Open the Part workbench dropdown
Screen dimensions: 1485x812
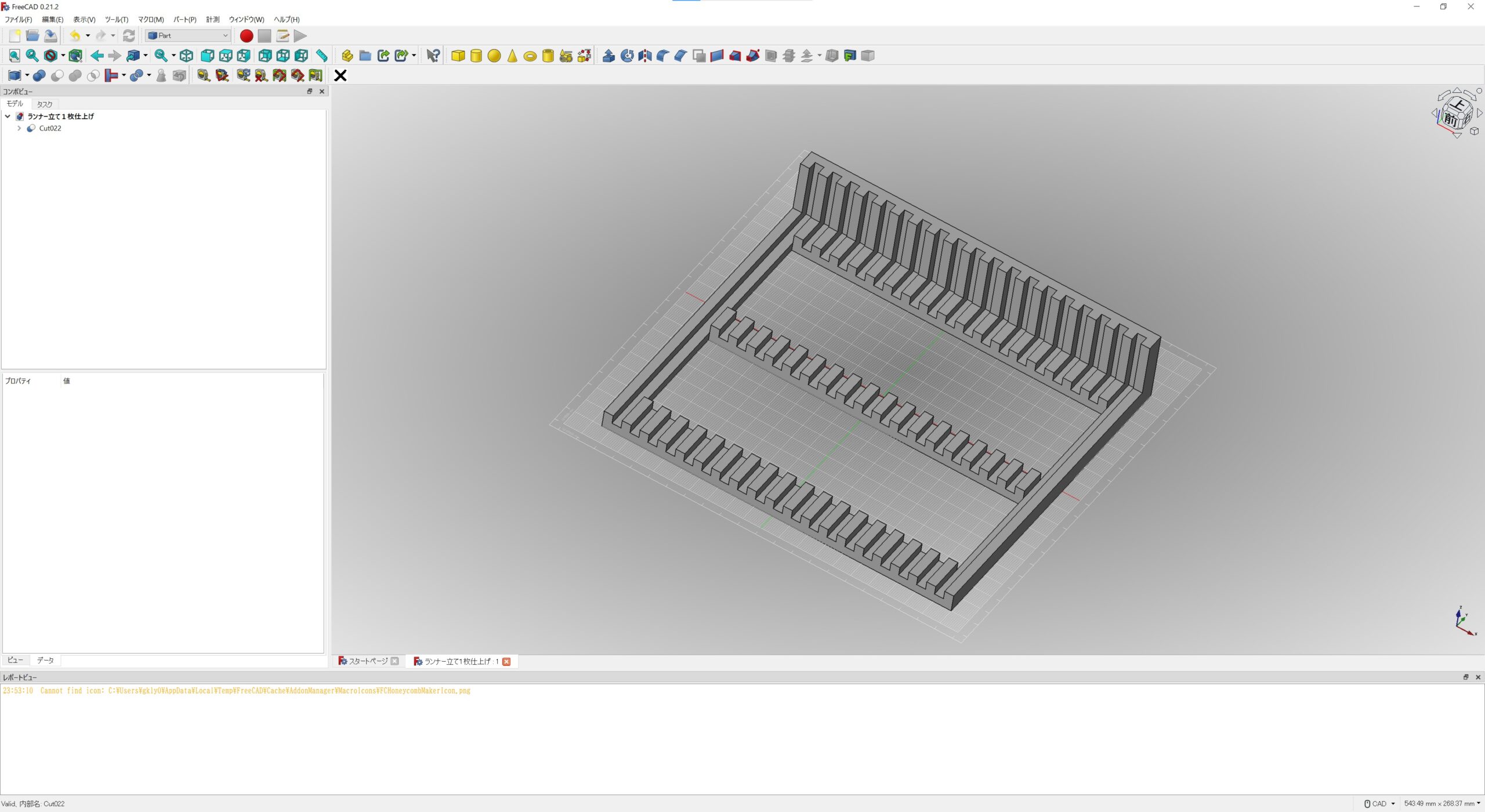(188, 36)
